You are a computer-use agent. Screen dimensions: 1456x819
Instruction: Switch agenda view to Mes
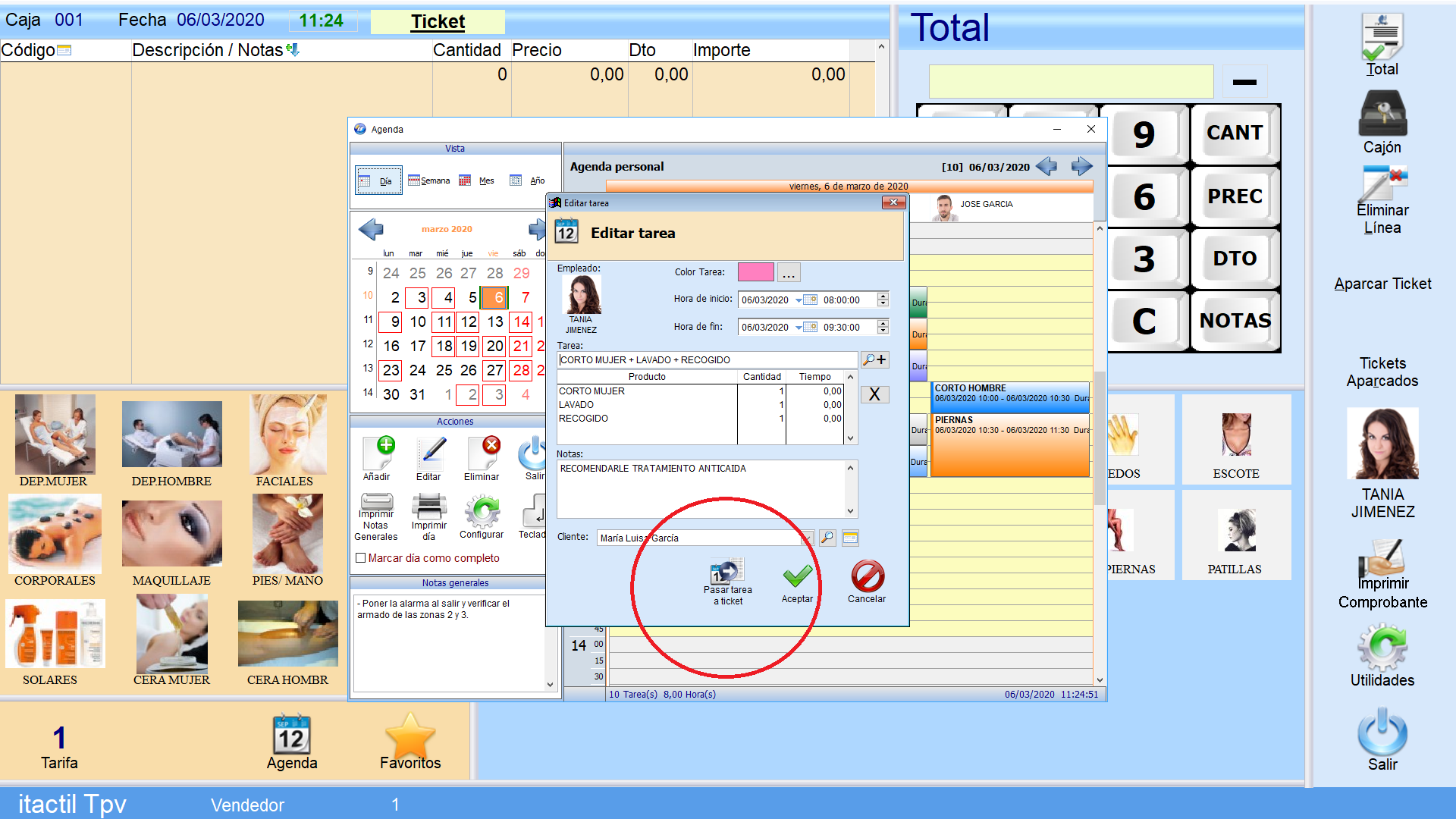coord(477,180)
